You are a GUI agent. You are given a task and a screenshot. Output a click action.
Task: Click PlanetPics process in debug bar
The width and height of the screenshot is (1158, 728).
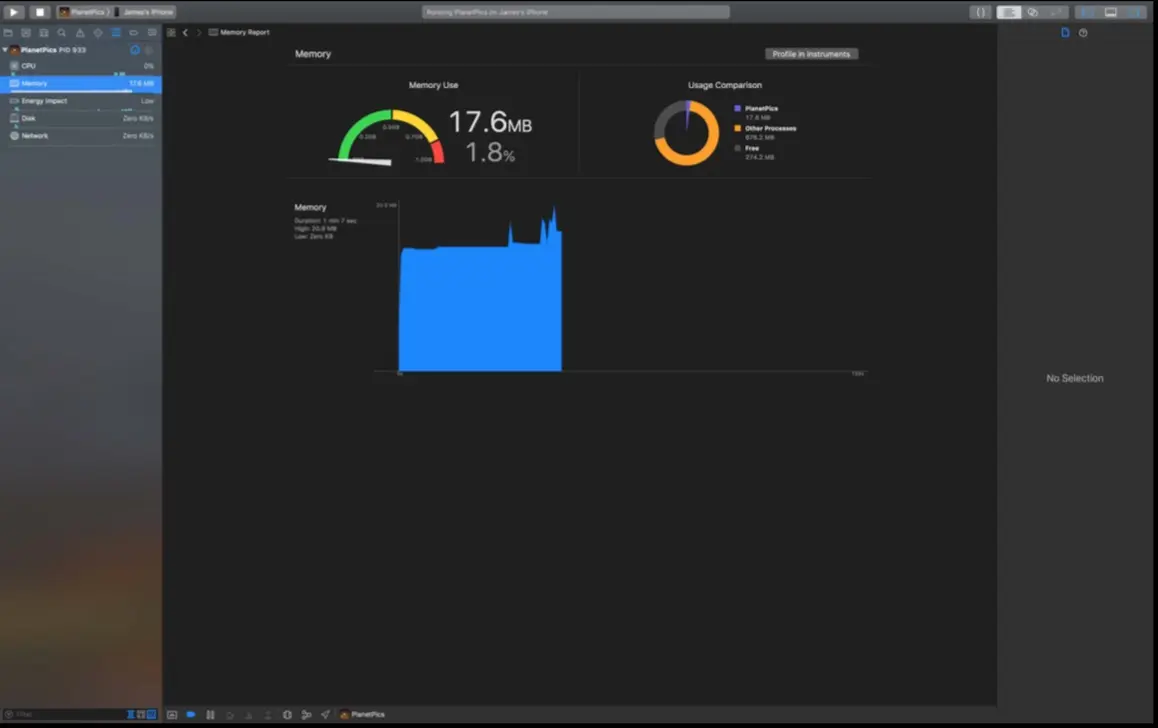(x=363, y=714)
